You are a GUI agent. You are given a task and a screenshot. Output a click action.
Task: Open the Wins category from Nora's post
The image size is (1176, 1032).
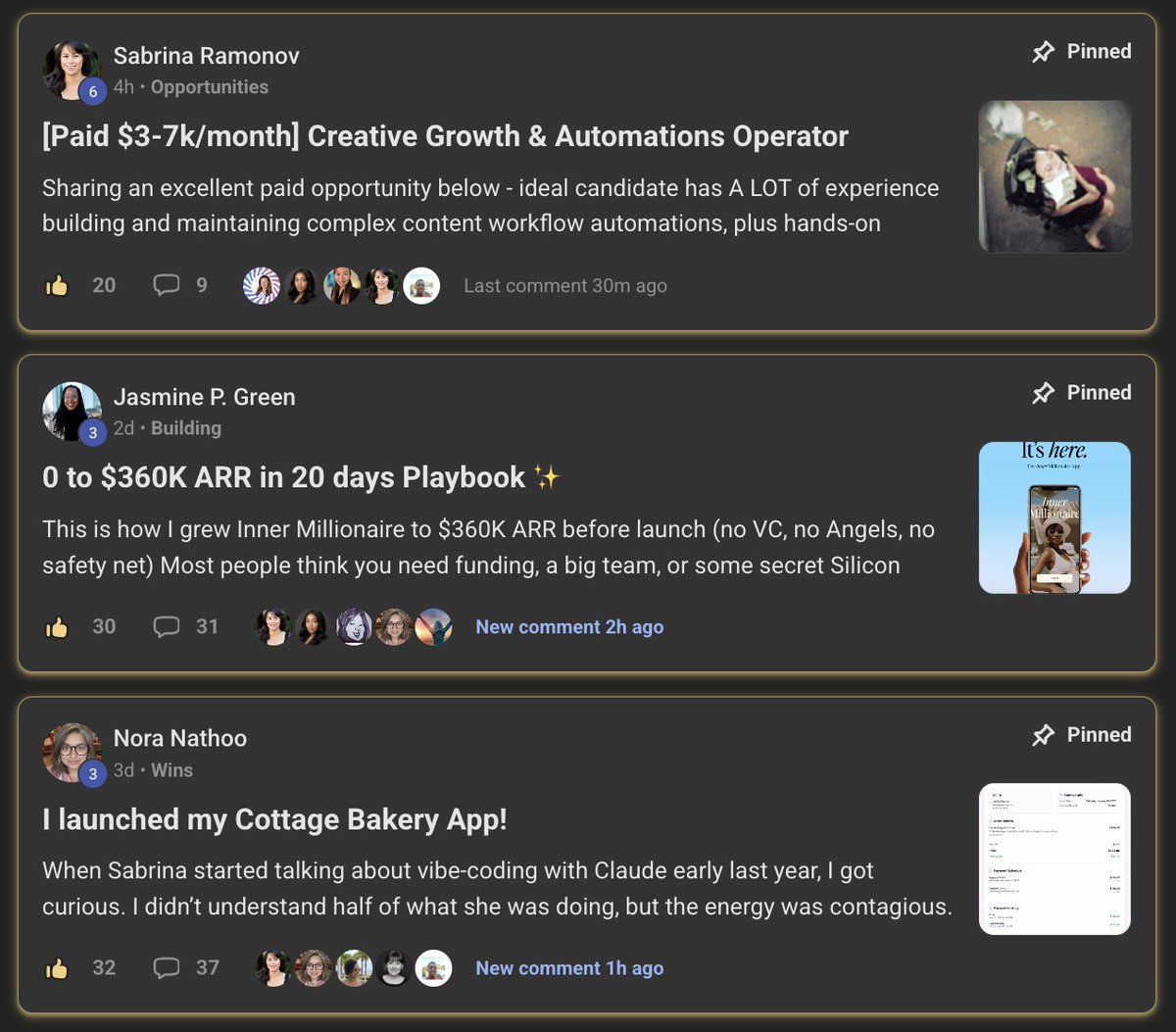pyautogui.click(x=172, y=769)
